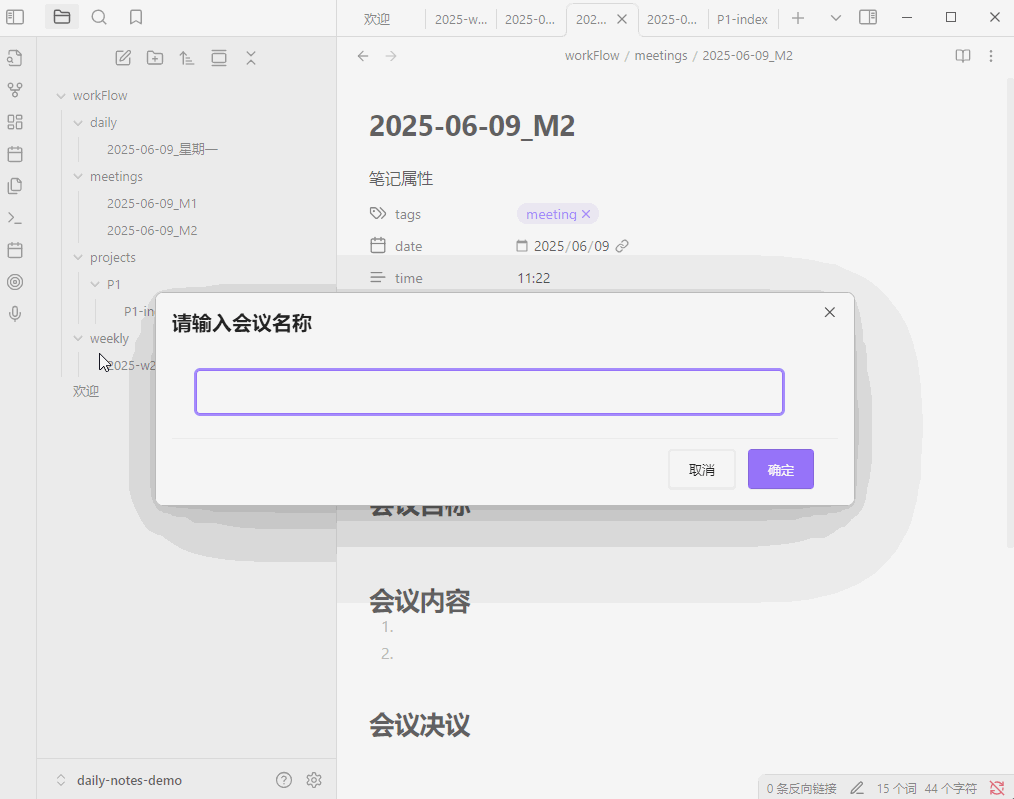Open the bookmarks panel icon
Viewport: 1014px width, 799px height.
tap(136, 17)
